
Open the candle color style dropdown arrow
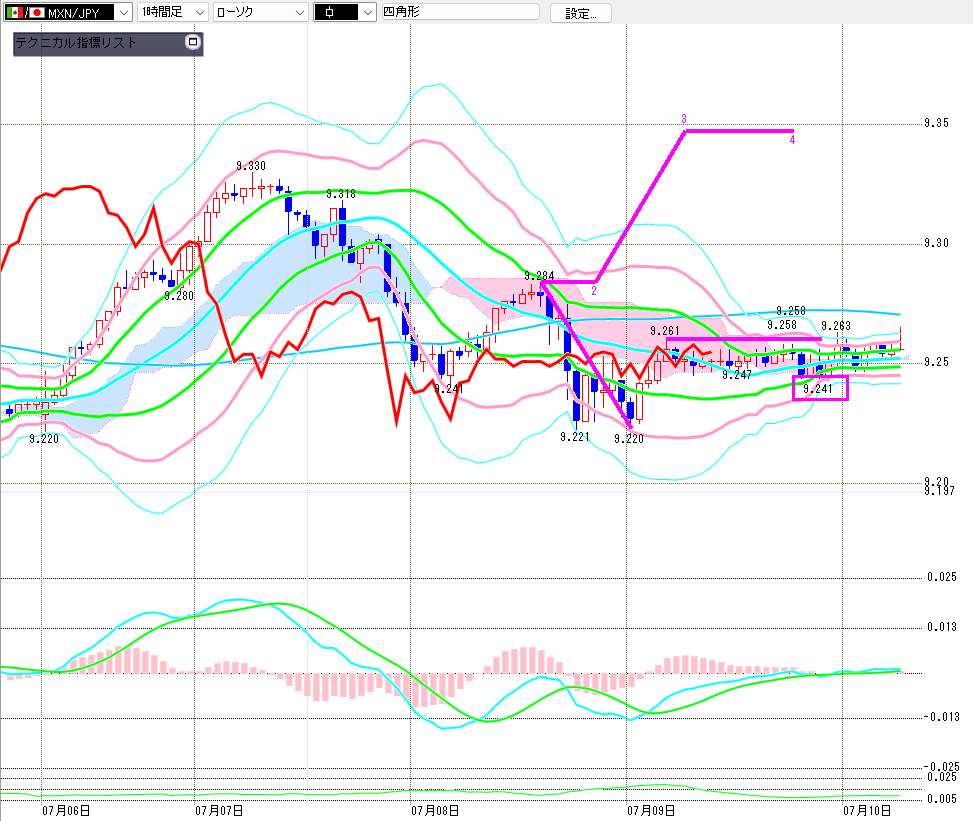368,12
